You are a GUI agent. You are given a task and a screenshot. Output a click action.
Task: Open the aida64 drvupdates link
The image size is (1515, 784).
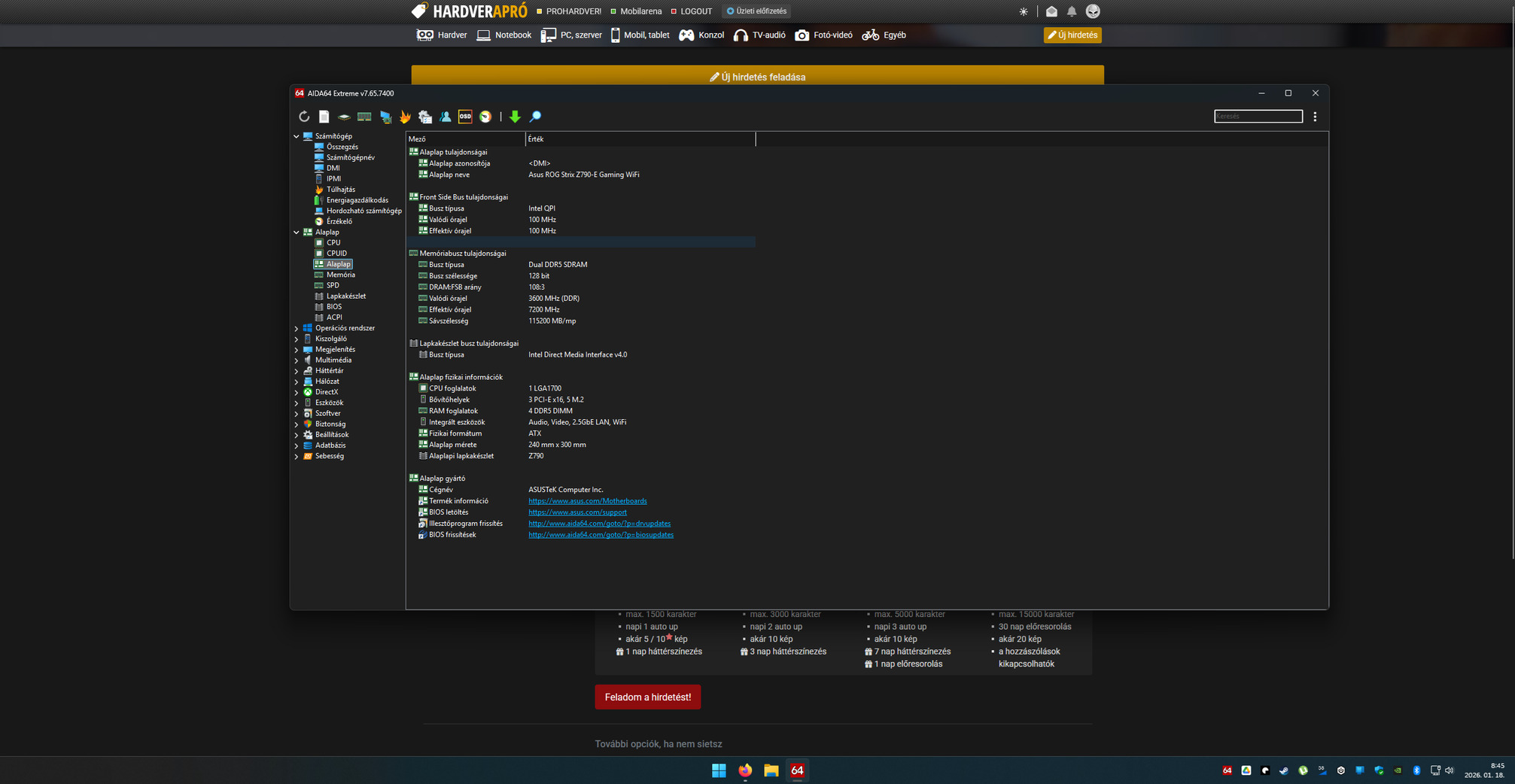pos(600,524)
